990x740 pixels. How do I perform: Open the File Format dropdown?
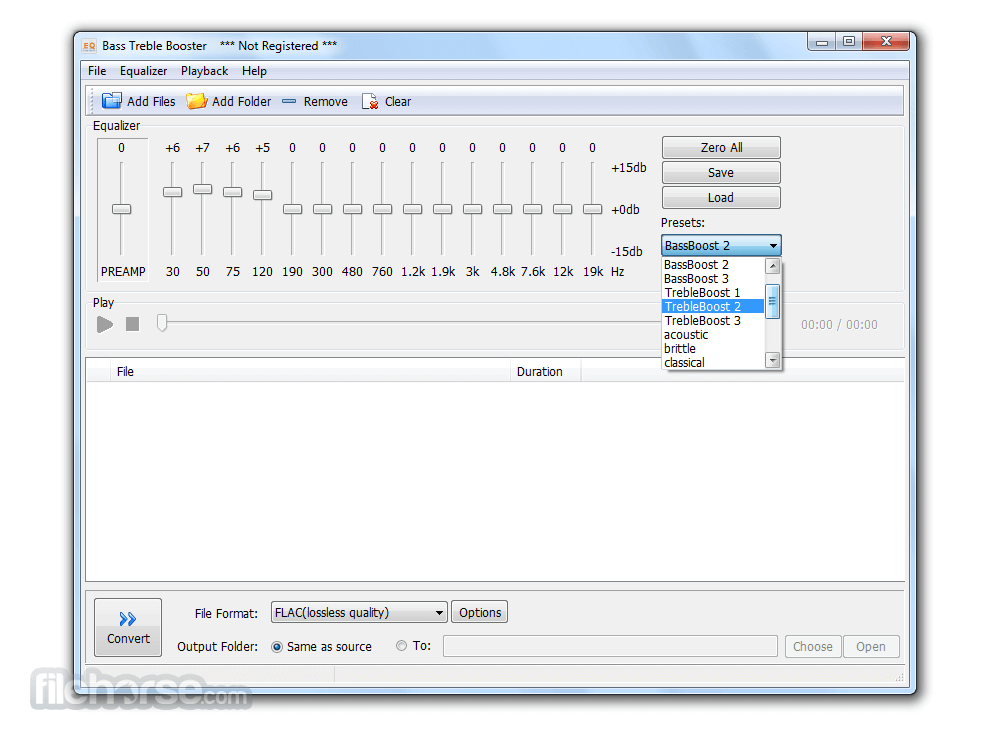tap(359, 612)
